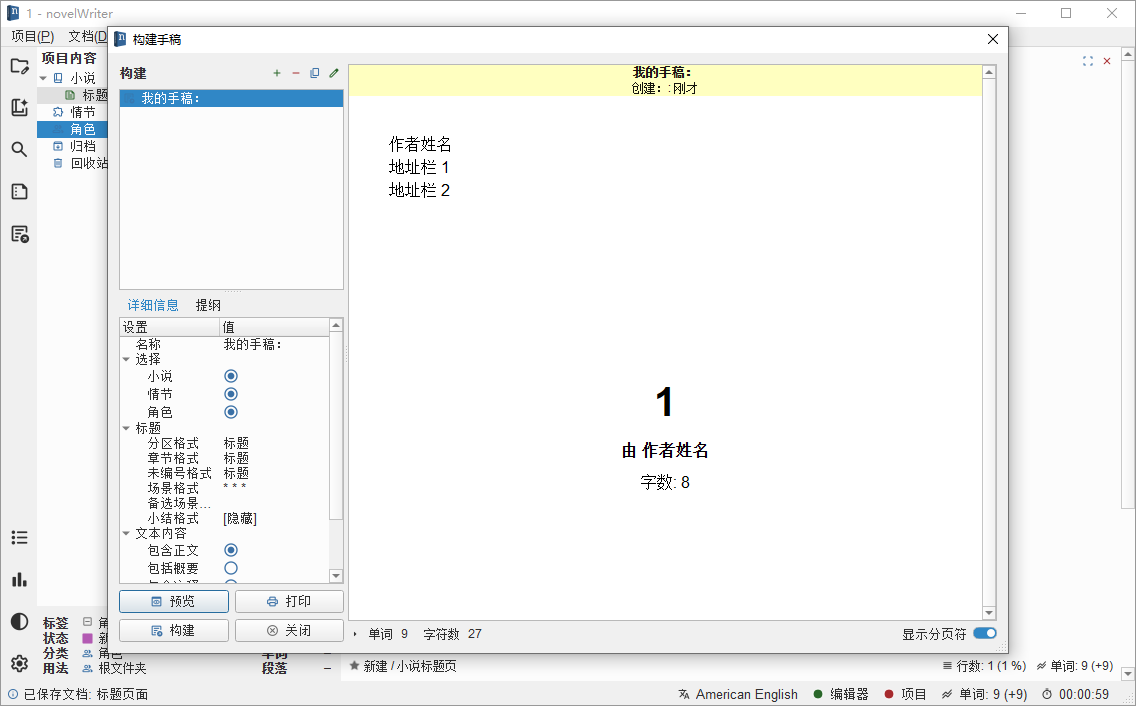This screenshot has width=1136, height=706.
Task: Edit the build name with the pencil icon
Action: (333, 73)
